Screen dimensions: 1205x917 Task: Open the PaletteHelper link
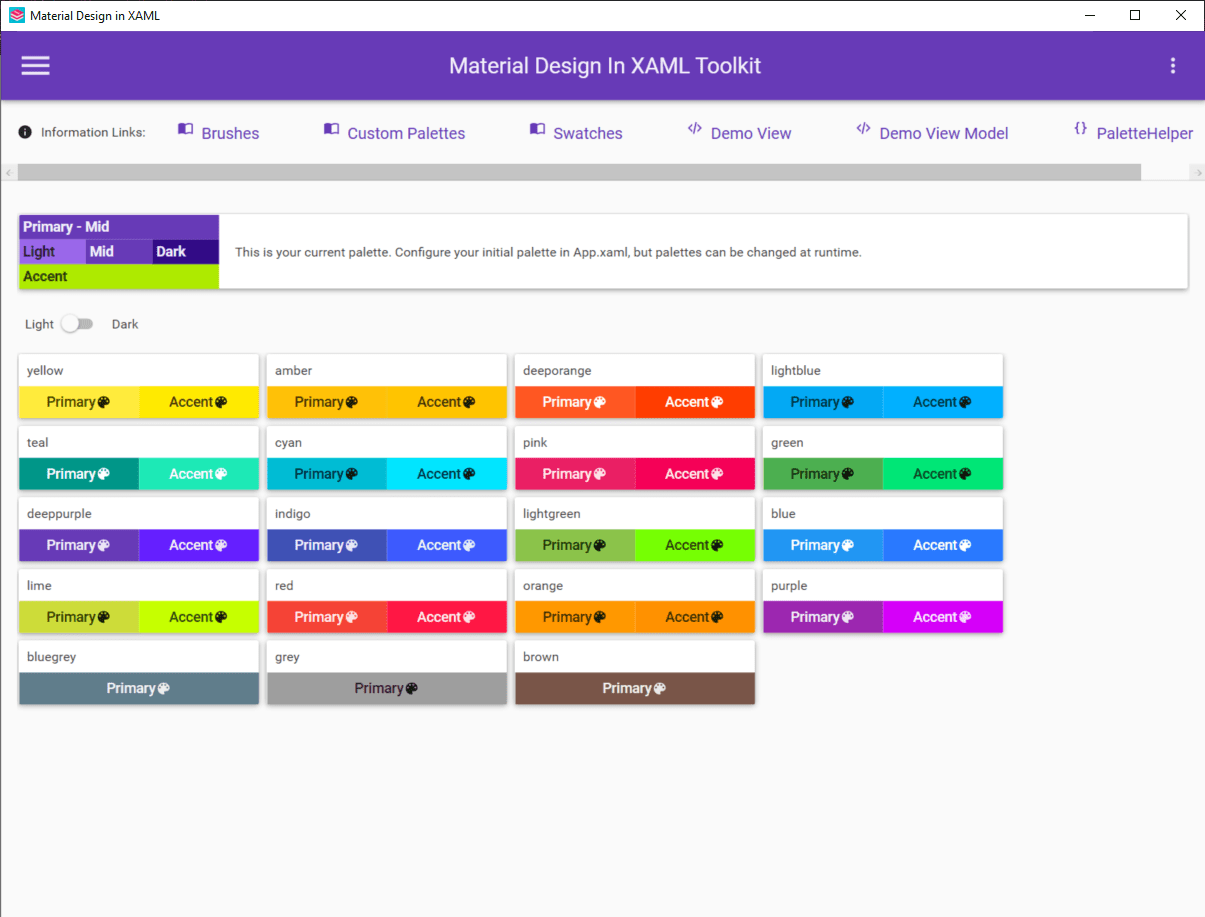(1145, 133)
